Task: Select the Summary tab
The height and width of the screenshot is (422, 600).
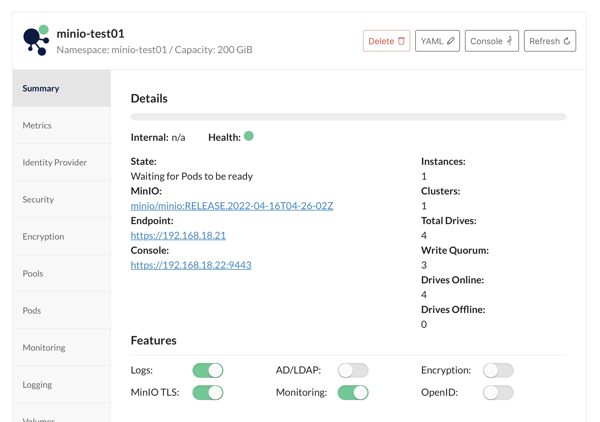Action: pyautogui.click(x=62, y=88)
